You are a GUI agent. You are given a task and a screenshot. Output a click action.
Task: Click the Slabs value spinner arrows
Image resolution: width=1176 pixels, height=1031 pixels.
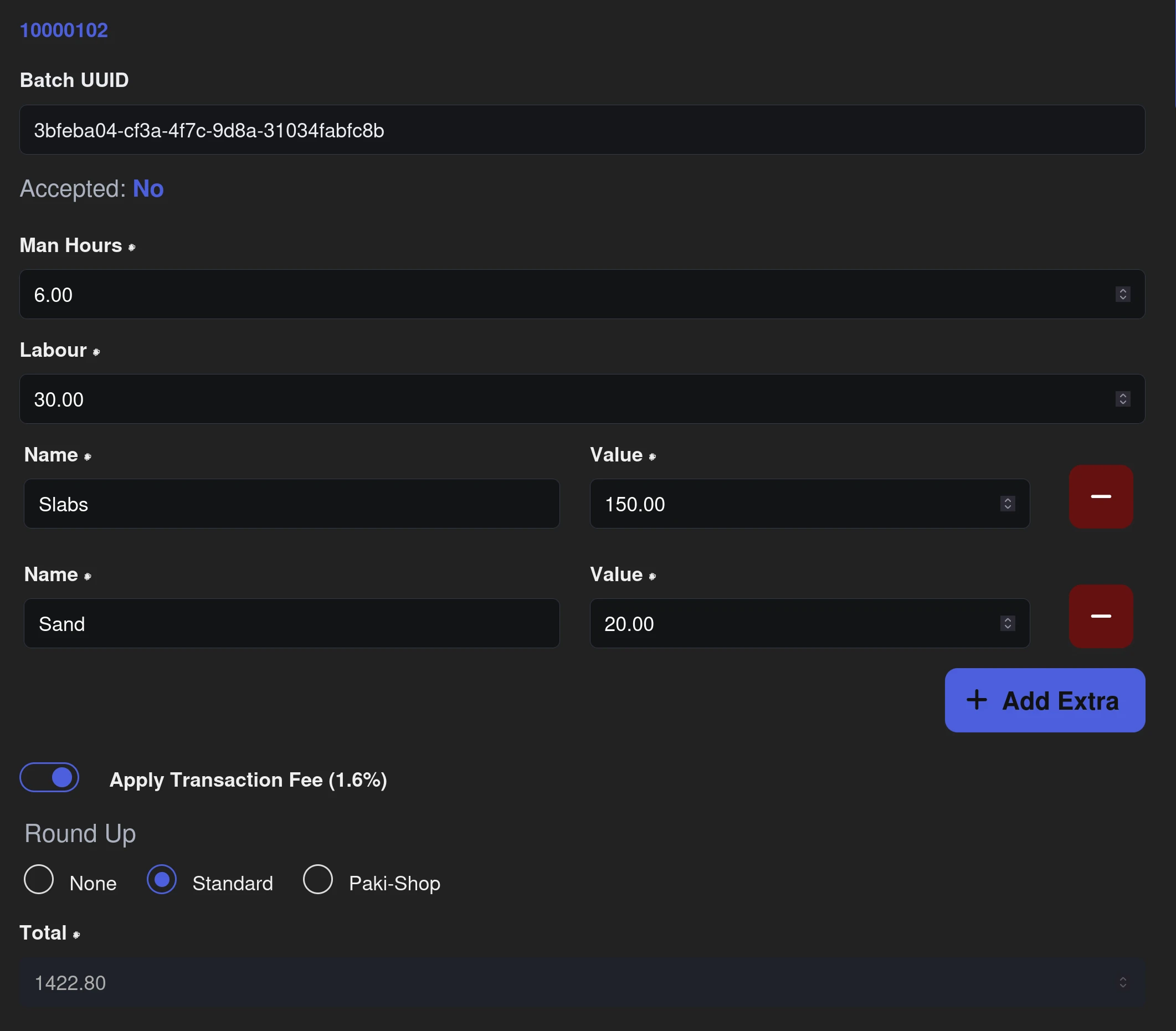1008,504
